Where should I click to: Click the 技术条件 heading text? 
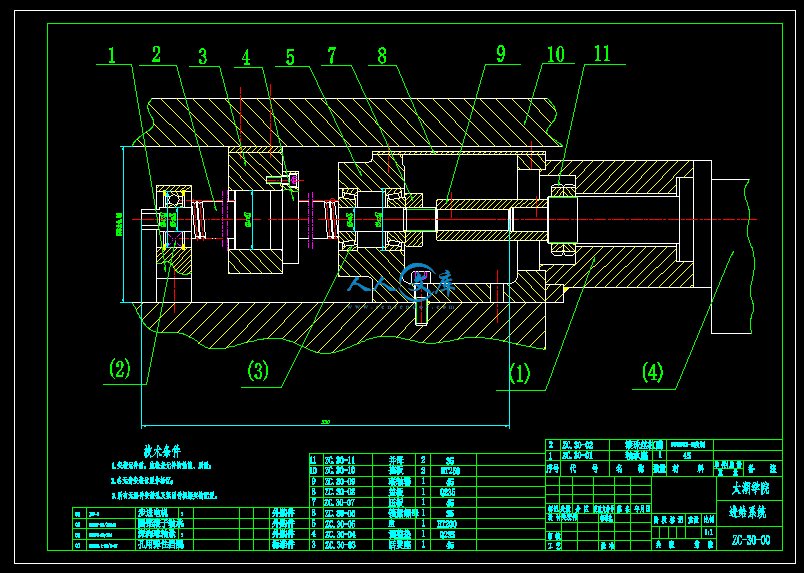162,451
